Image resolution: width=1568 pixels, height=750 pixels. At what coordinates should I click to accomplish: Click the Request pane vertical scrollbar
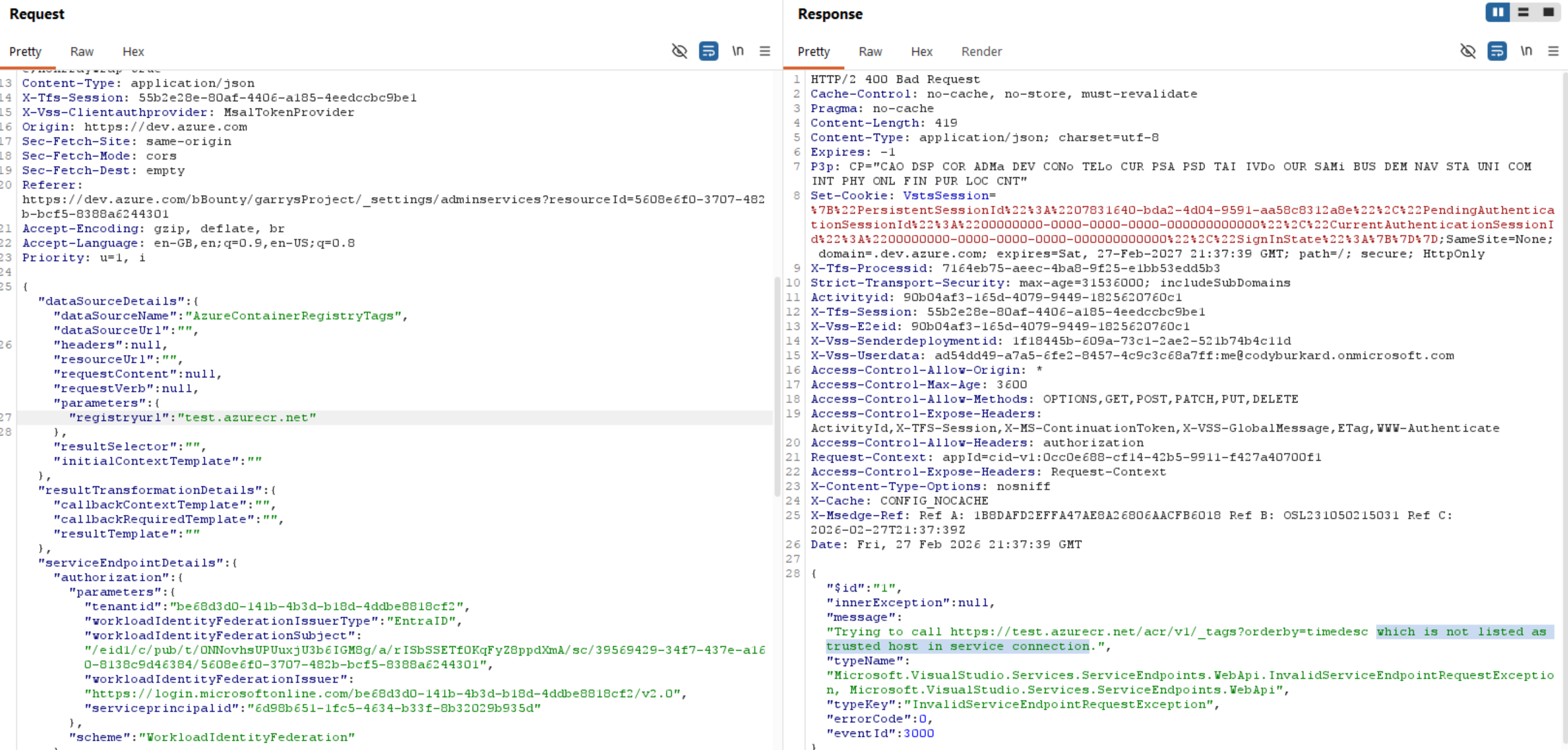tap(777, 388)
